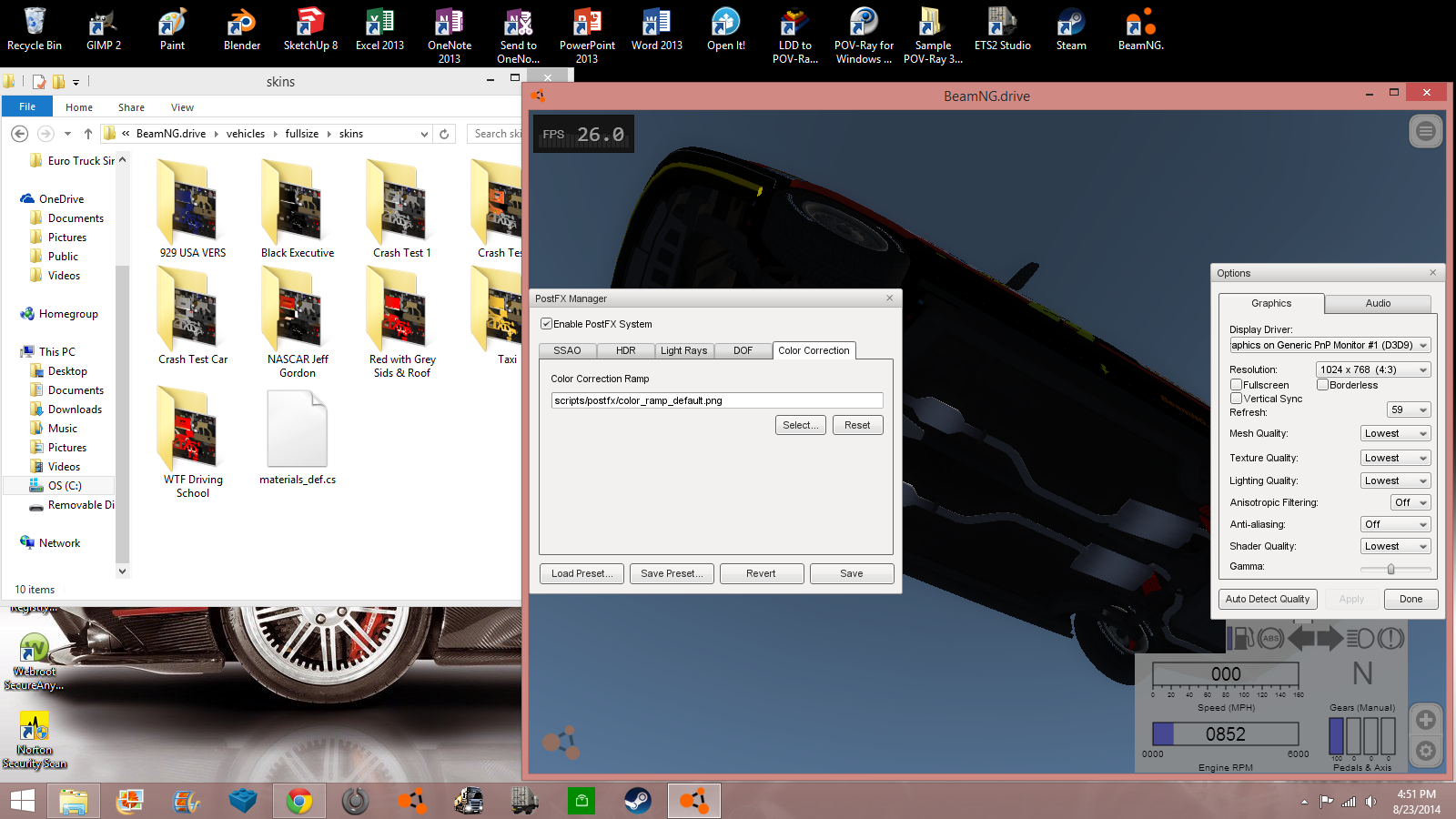Launch Word 2013 from desktop
Viewport: 1456px width, 819px height.
[656, 29]
